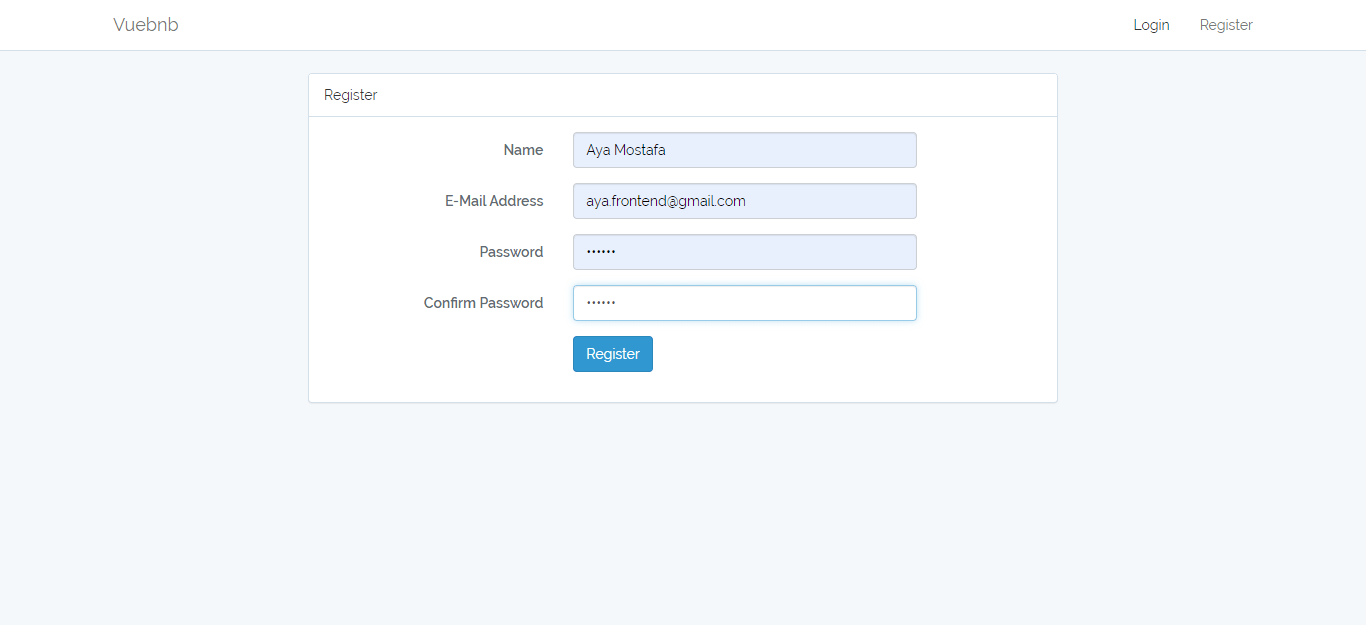Click into the Password field
Image resolution: width=1366 pixels, height=625 pixels.
pyautogui.click(x=744, y=252)
